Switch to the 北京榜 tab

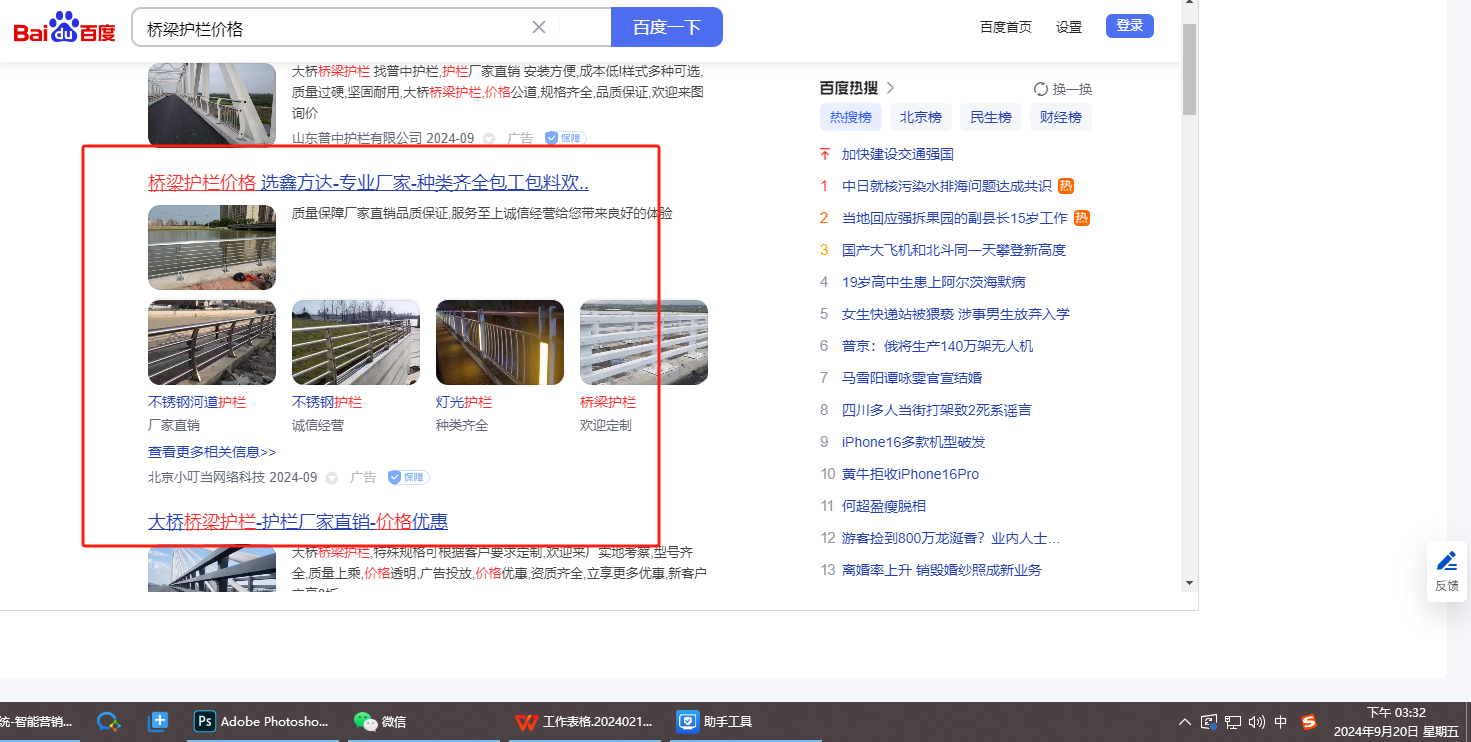[x=920, y=117]
